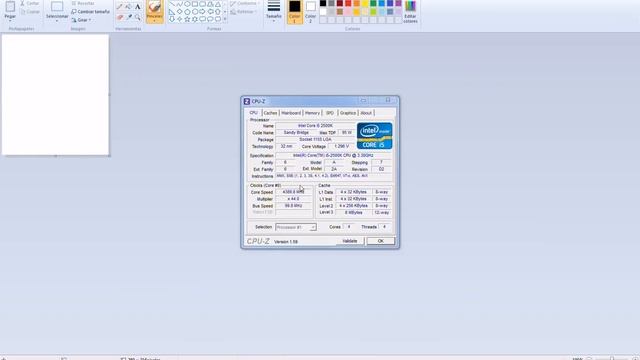
Task: Choose the Line shape
Action: click(x=172, y=4)
